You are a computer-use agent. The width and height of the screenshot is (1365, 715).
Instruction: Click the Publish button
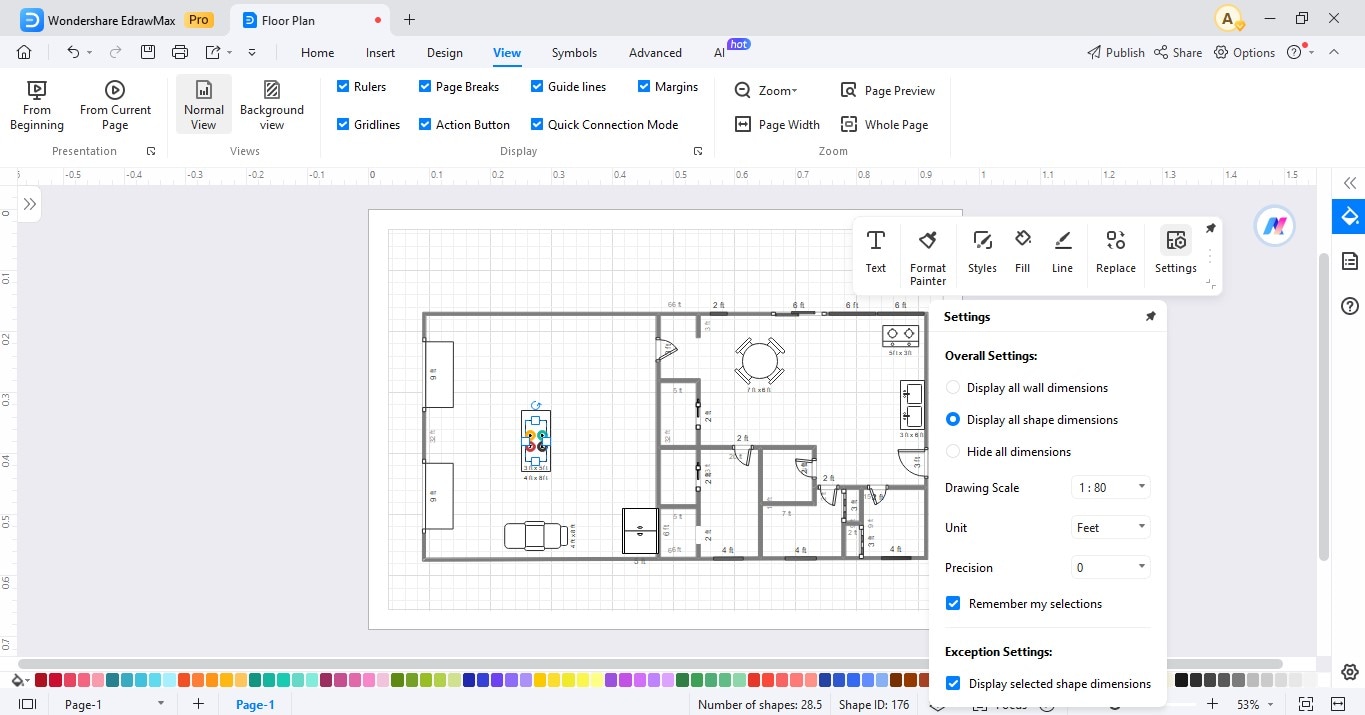[x=1115, y=53]
